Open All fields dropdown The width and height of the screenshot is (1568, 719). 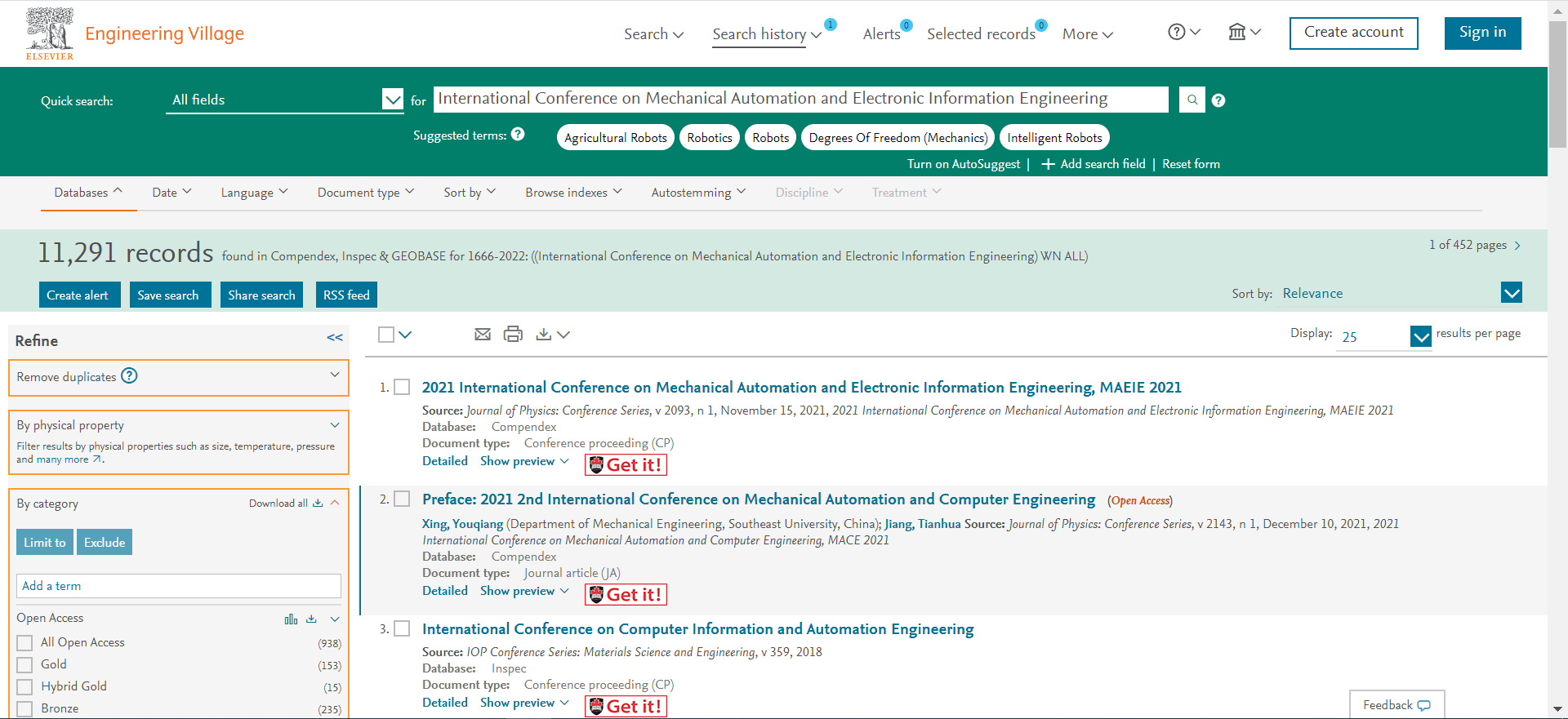coord(284,100)
